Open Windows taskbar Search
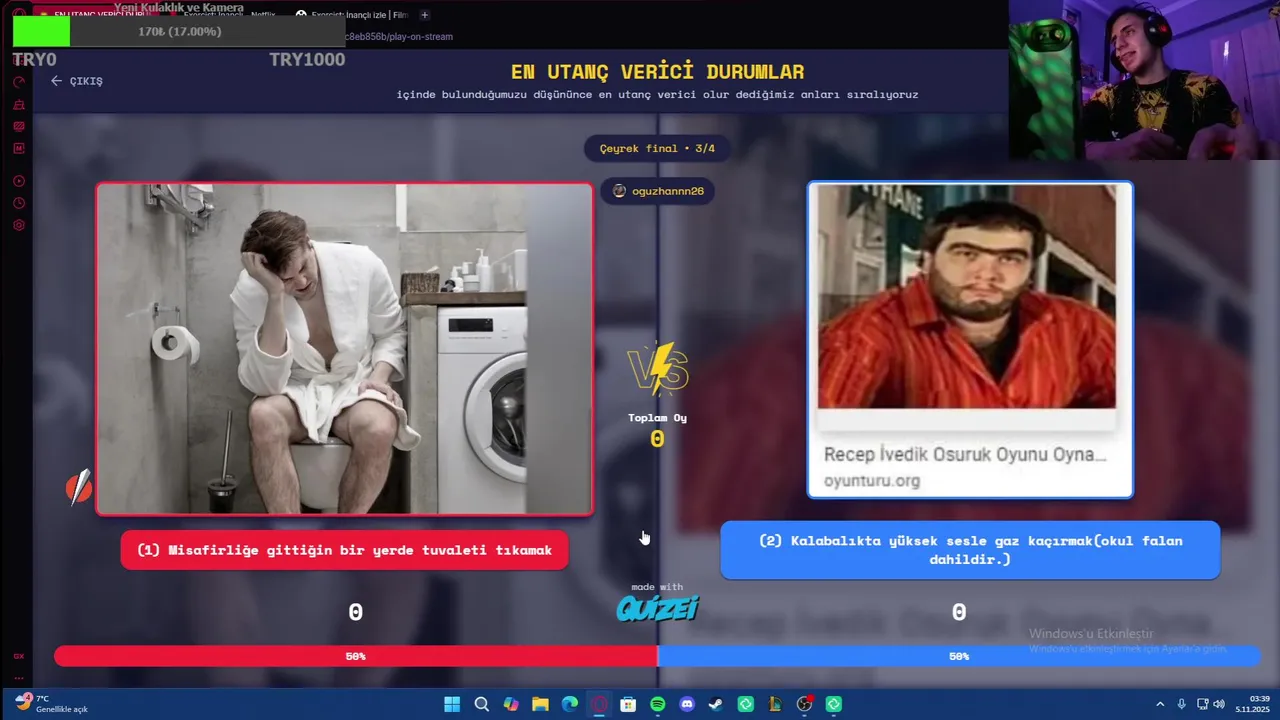 pyautogui.click(x=481, y=704)
